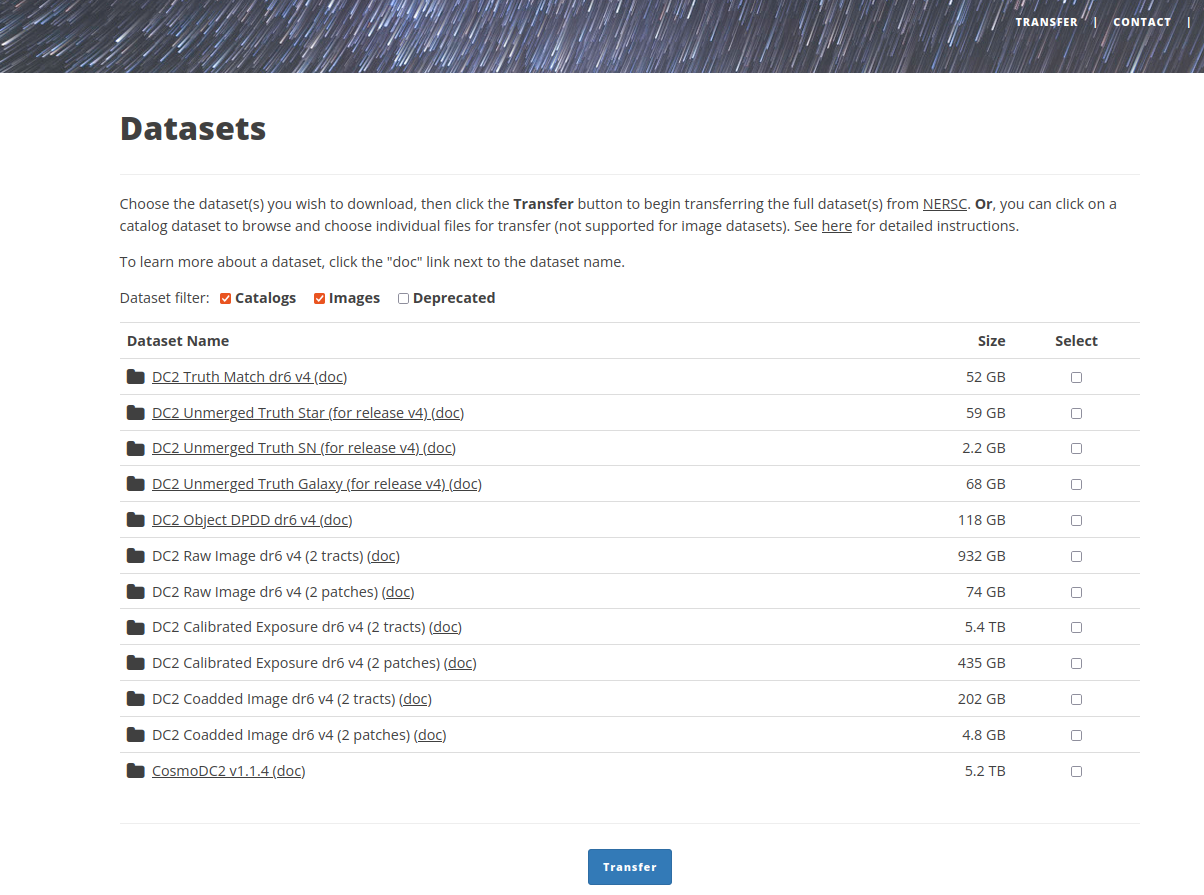Select Raw Image 2 tracts 932 GB checkbox

coord(1076,556)
